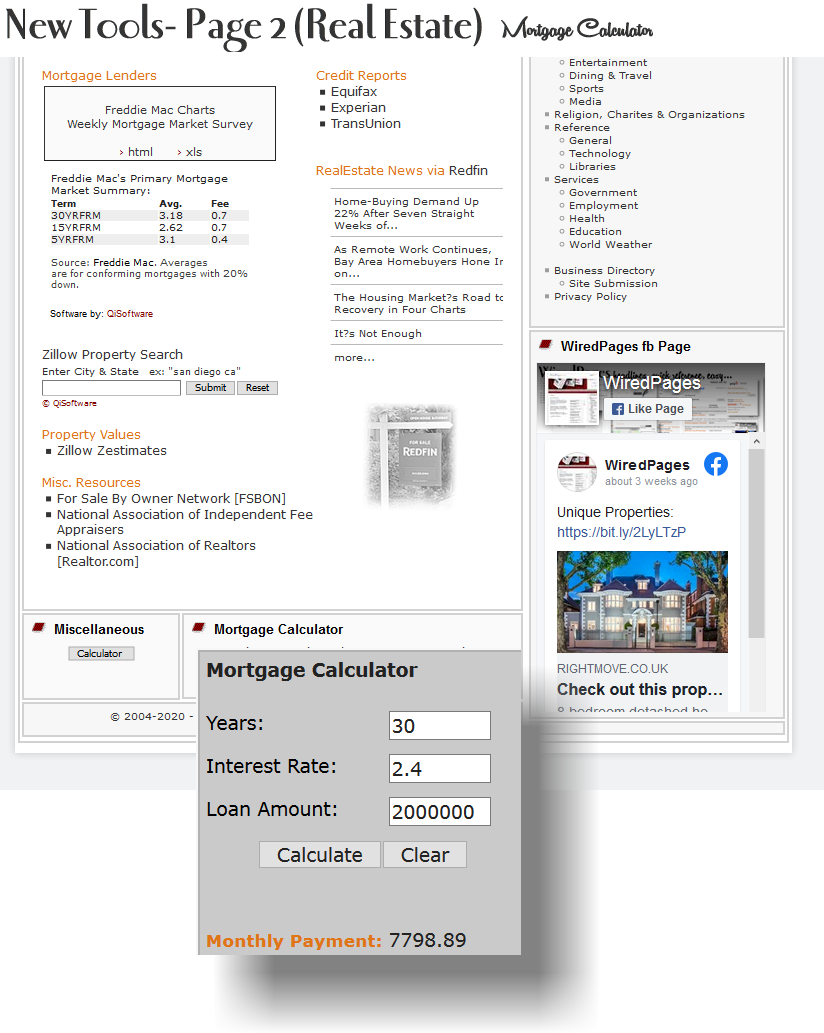Open the General reference link
This screenshot has width=824, height=1033.
590,140
